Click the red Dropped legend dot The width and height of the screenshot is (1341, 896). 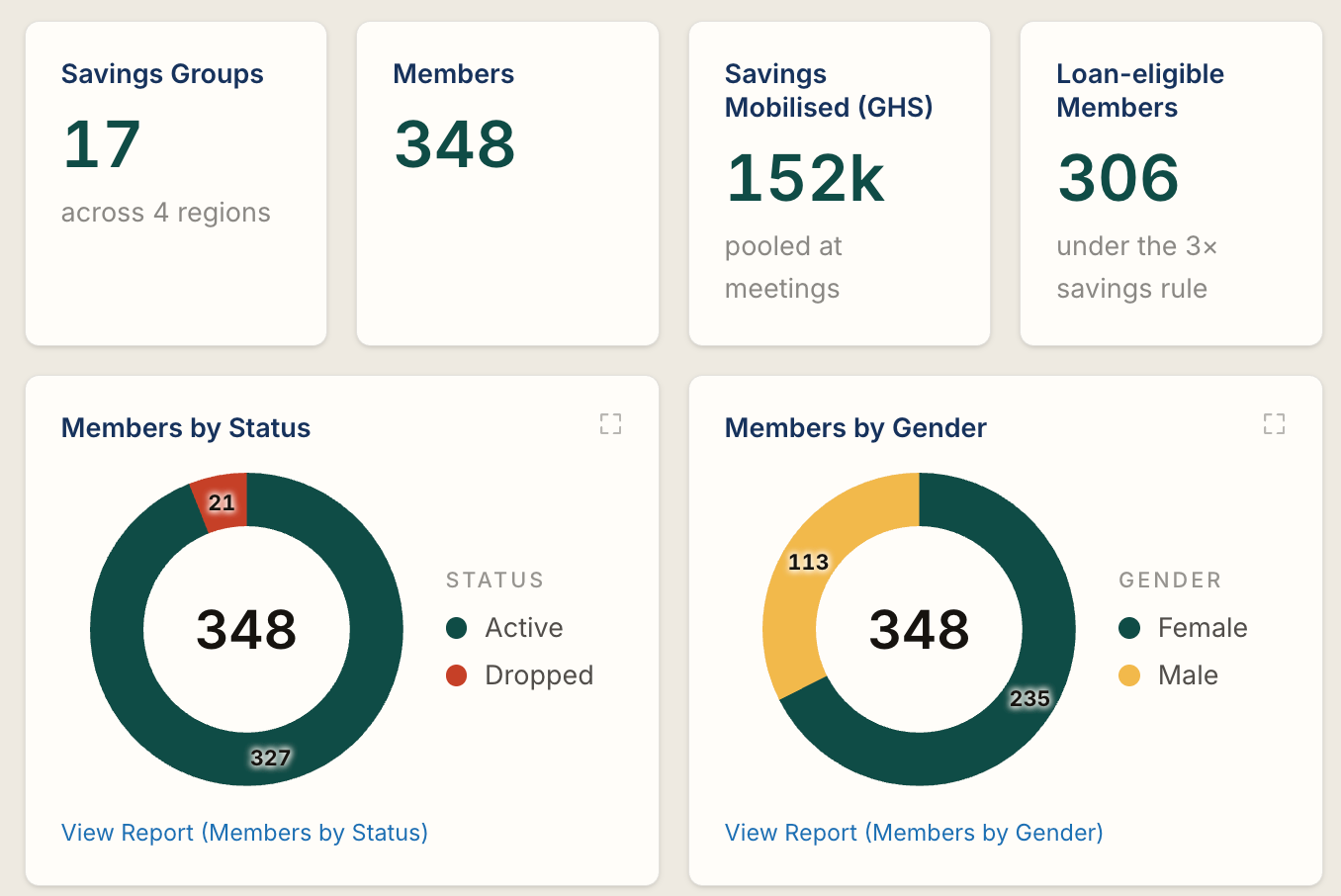[456, 675]
